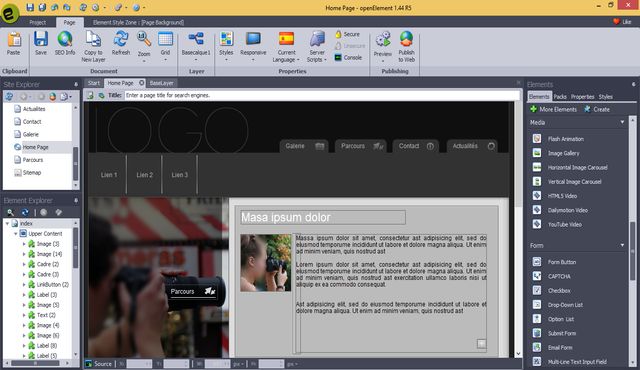
Task: Select the Drop-Down List element
Action: 565,305
